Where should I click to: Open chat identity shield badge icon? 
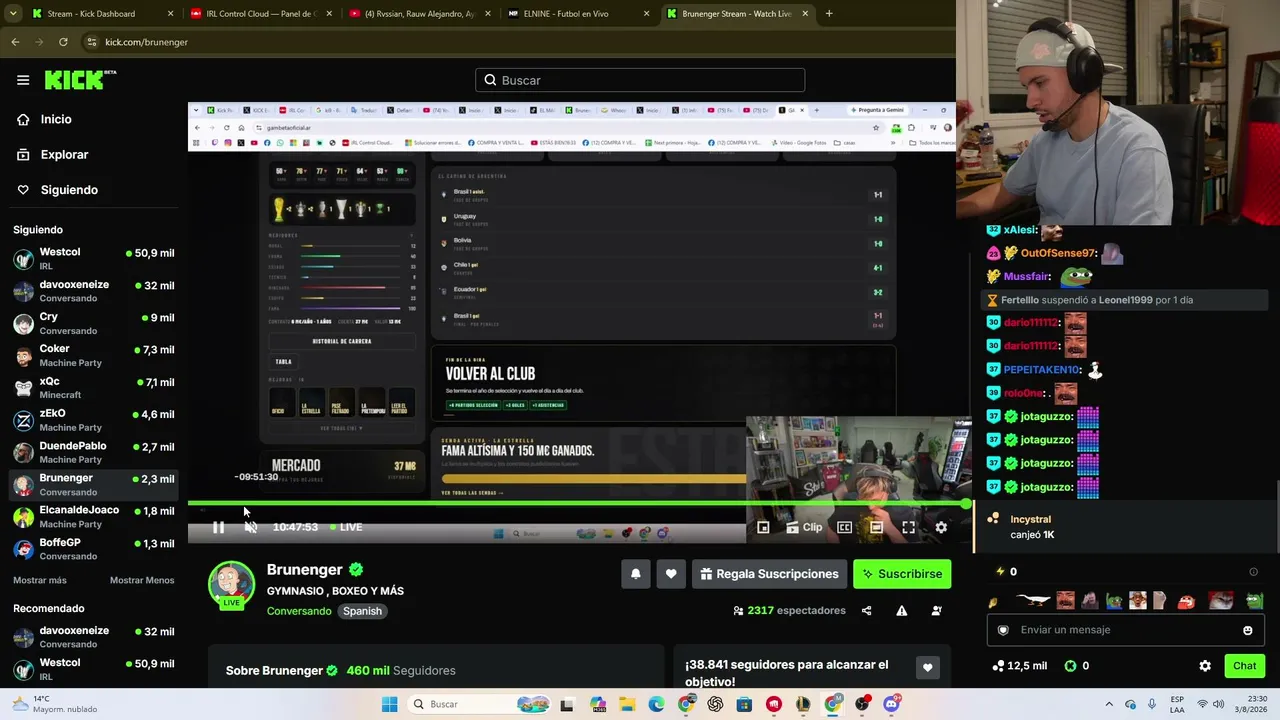click(1003, 630)
